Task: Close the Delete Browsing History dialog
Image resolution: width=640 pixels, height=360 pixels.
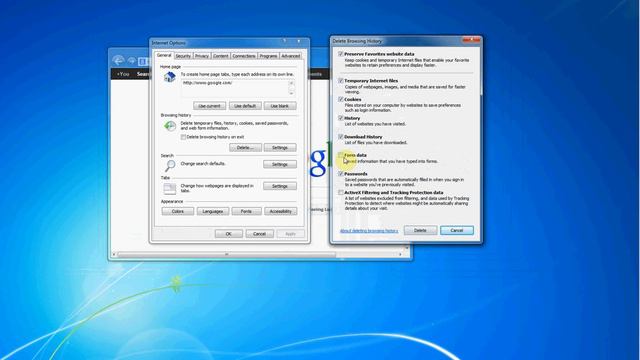Action: (x=471, y=40)
